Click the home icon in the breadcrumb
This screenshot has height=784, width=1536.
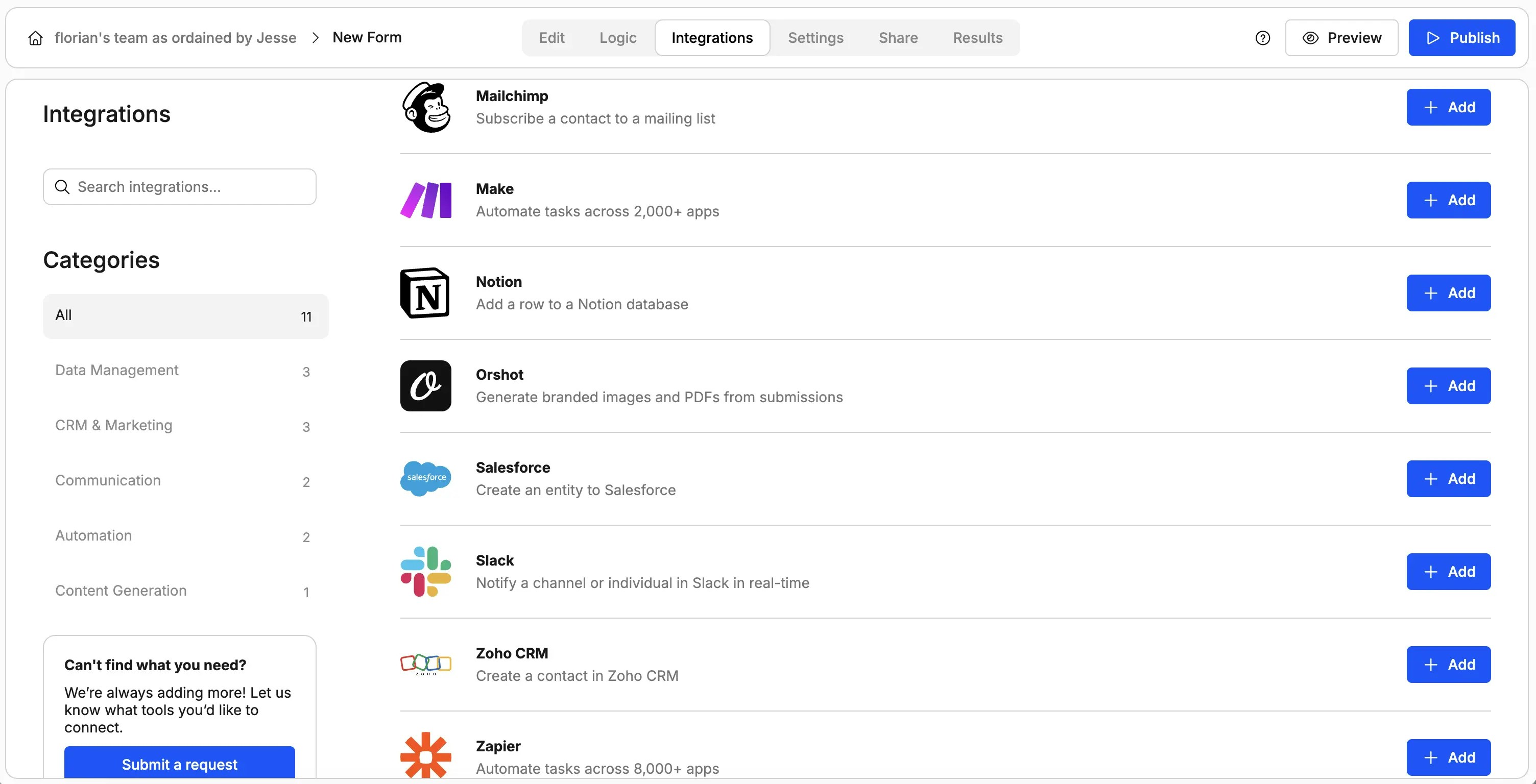[35, 38]
